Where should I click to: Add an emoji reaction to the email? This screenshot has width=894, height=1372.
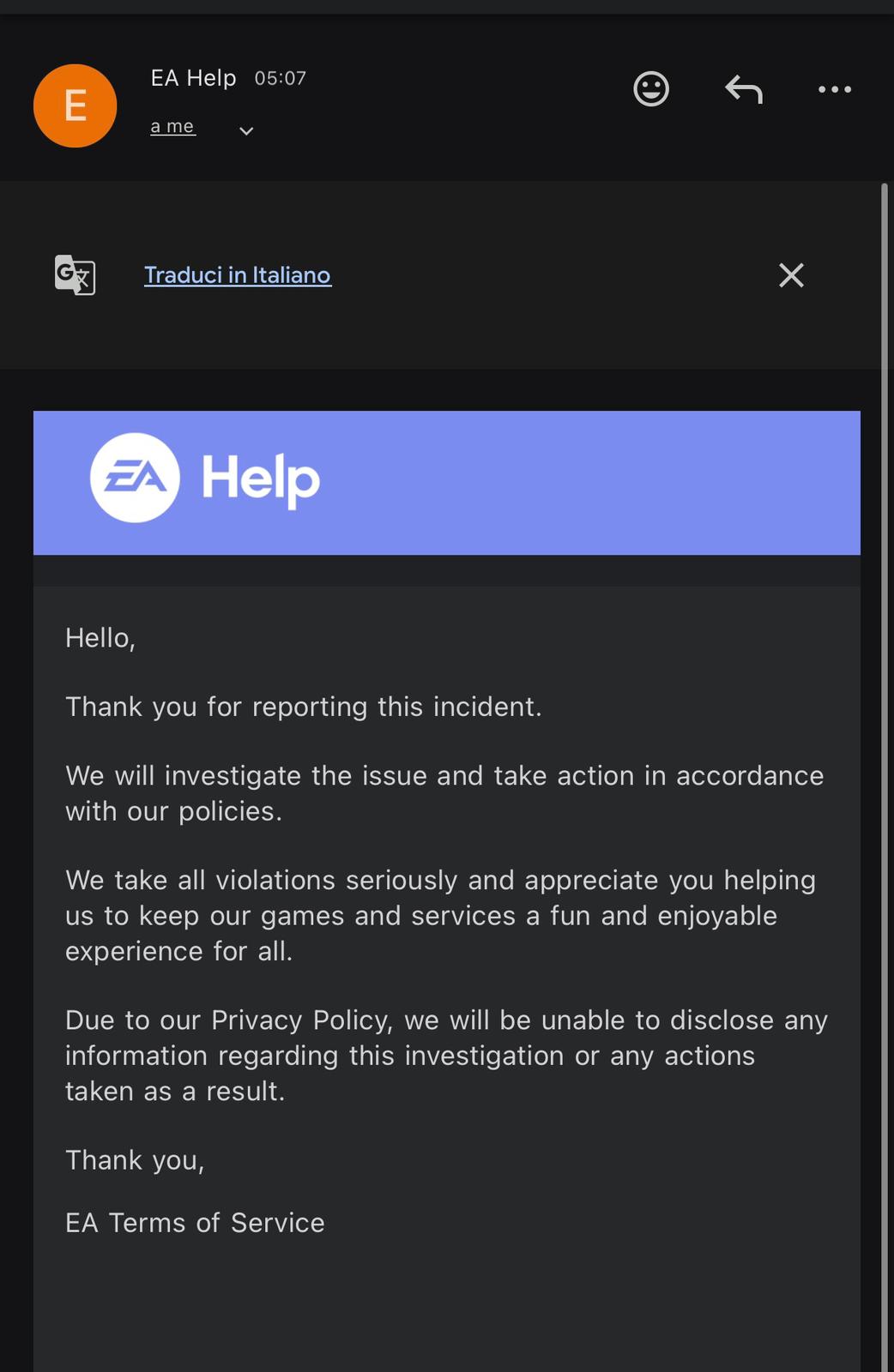point(651,89)
